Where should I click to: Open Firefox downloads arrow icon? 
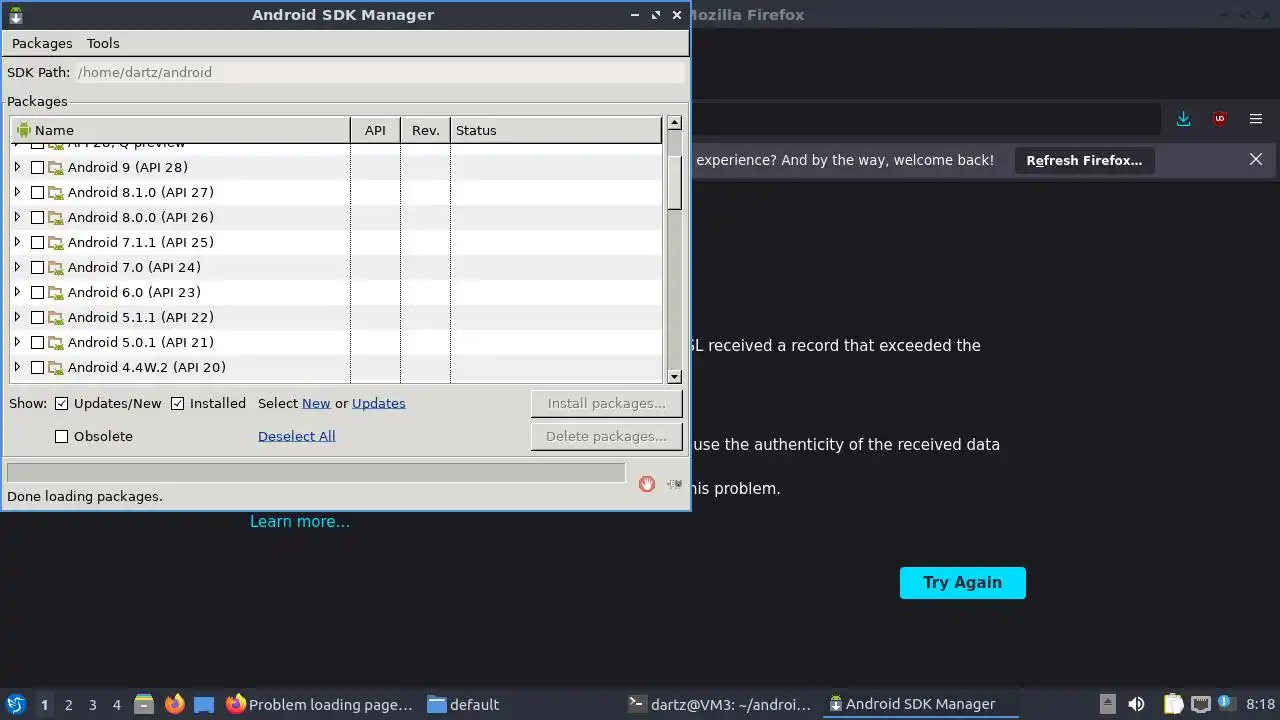pyautogui.click(x=1183, y=119)
